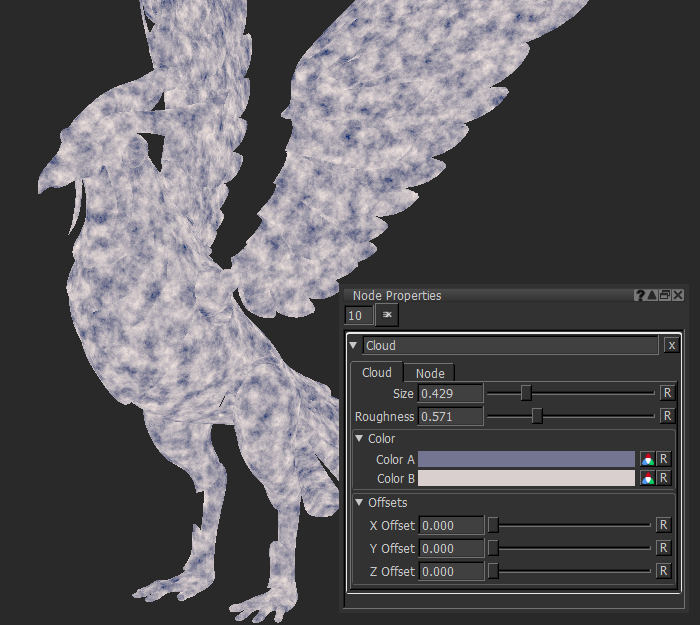Viewport: 700px width, 625px height.
Task: Click the help question mark icon
Action: [640, 295]
